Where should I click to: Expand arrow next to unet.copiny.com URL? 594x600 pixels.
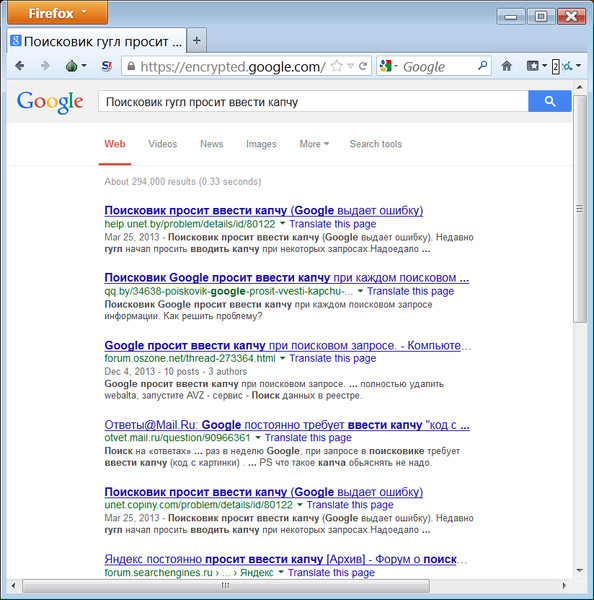point(300,504)
